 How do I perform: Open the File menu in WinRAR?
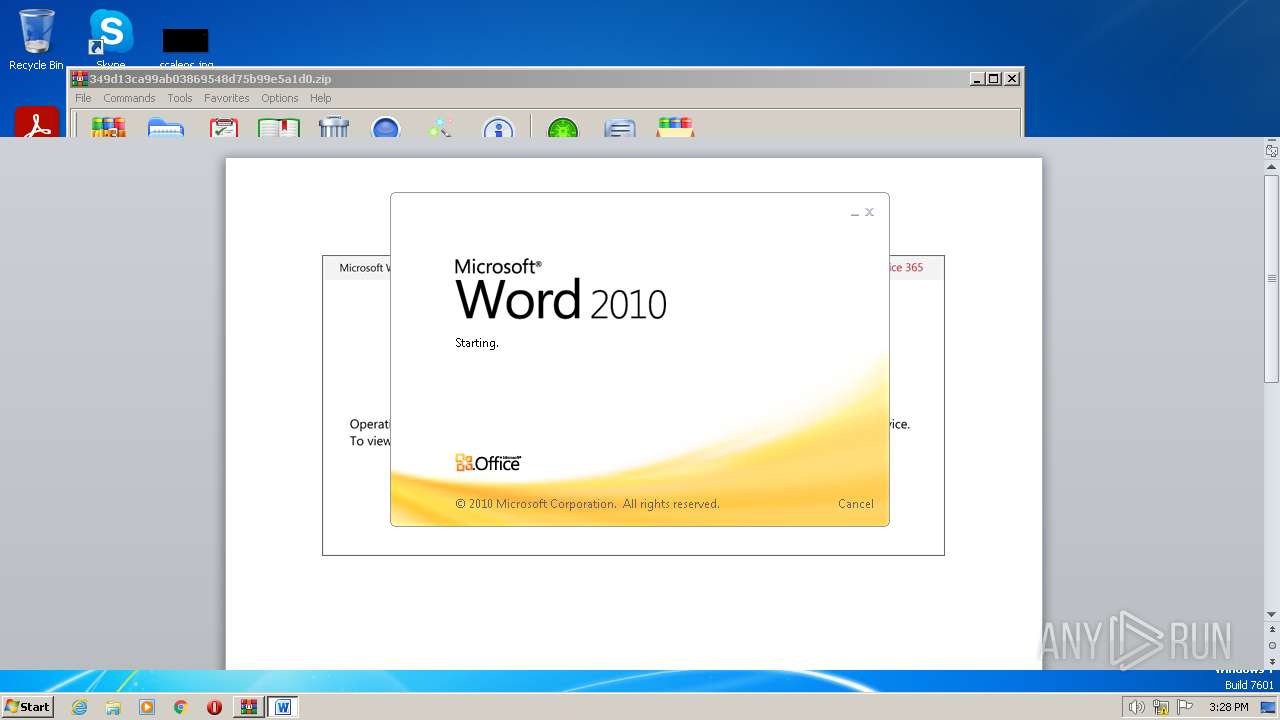click(83, 98)
